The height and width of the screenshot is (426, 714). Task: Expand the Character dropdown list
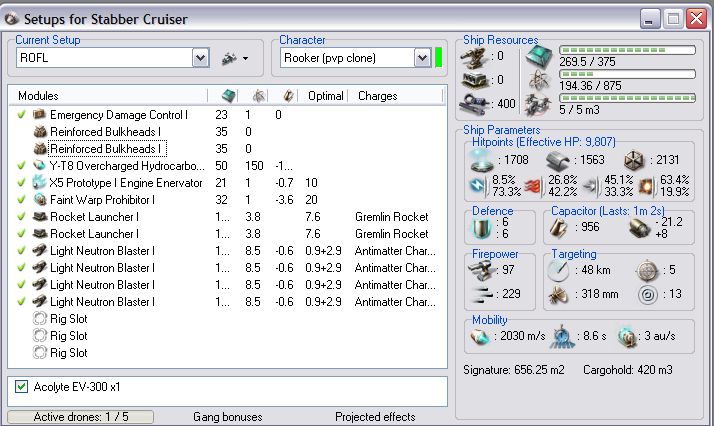[x=422, y=58]
